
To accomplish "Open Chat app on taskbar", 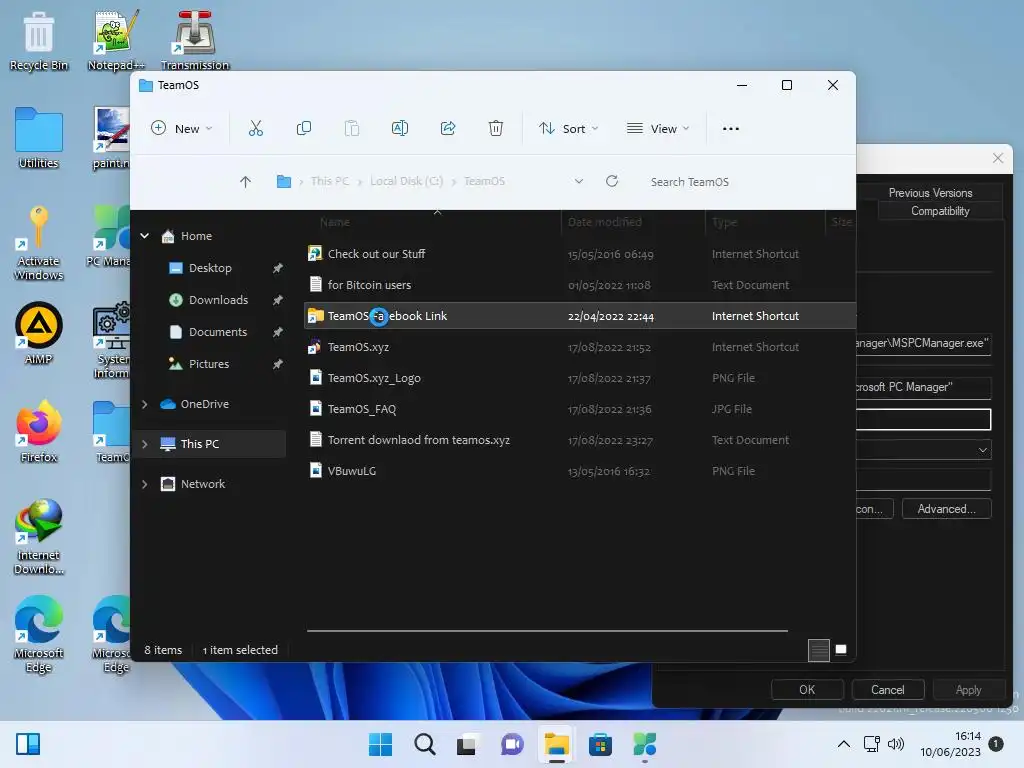I will click(512, 744).
